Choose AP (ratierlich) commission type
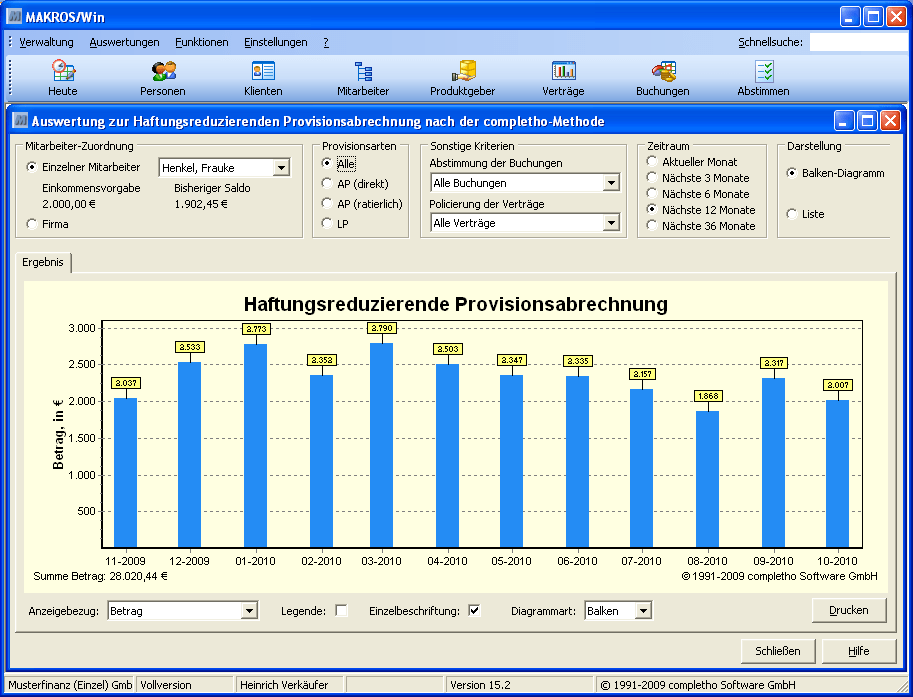The image size is (913, 697). 327,204
